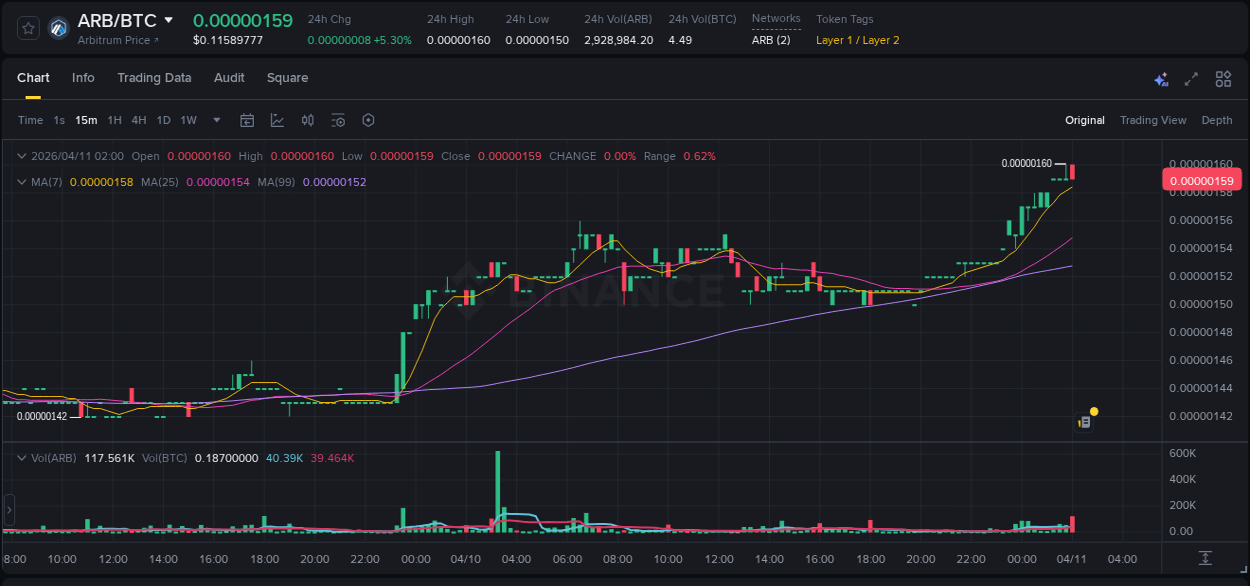Open chart settings hexagon icon
The image size is (1250, 586).
point(368,120)
